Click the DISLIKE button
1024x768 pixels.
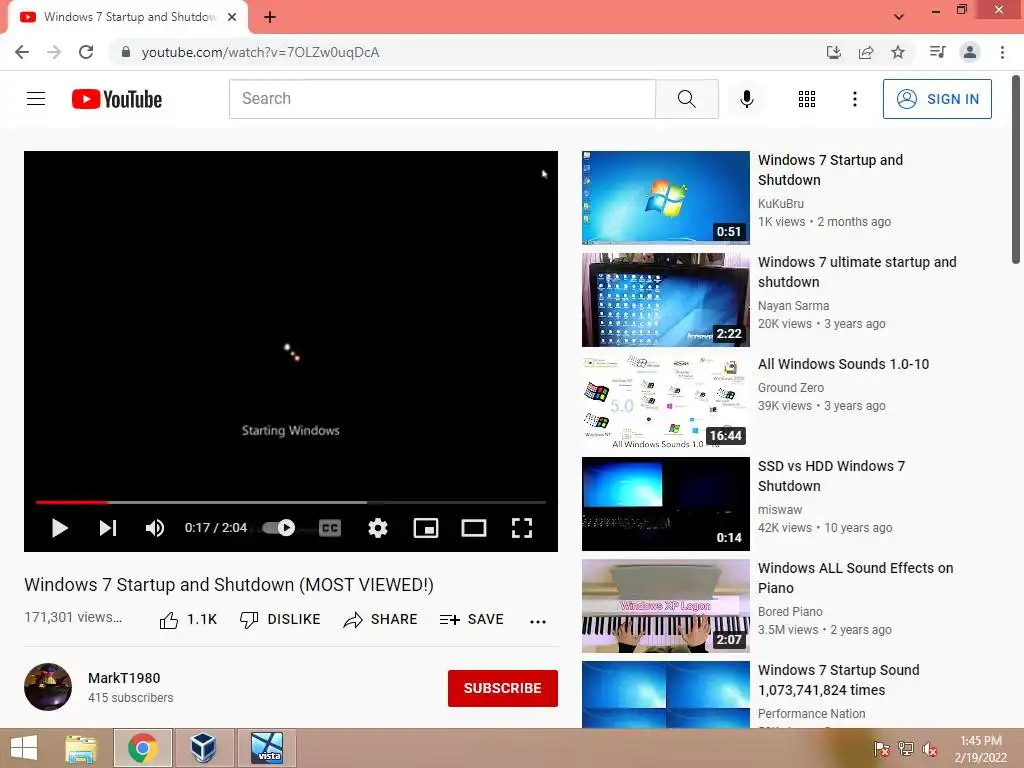280,619
